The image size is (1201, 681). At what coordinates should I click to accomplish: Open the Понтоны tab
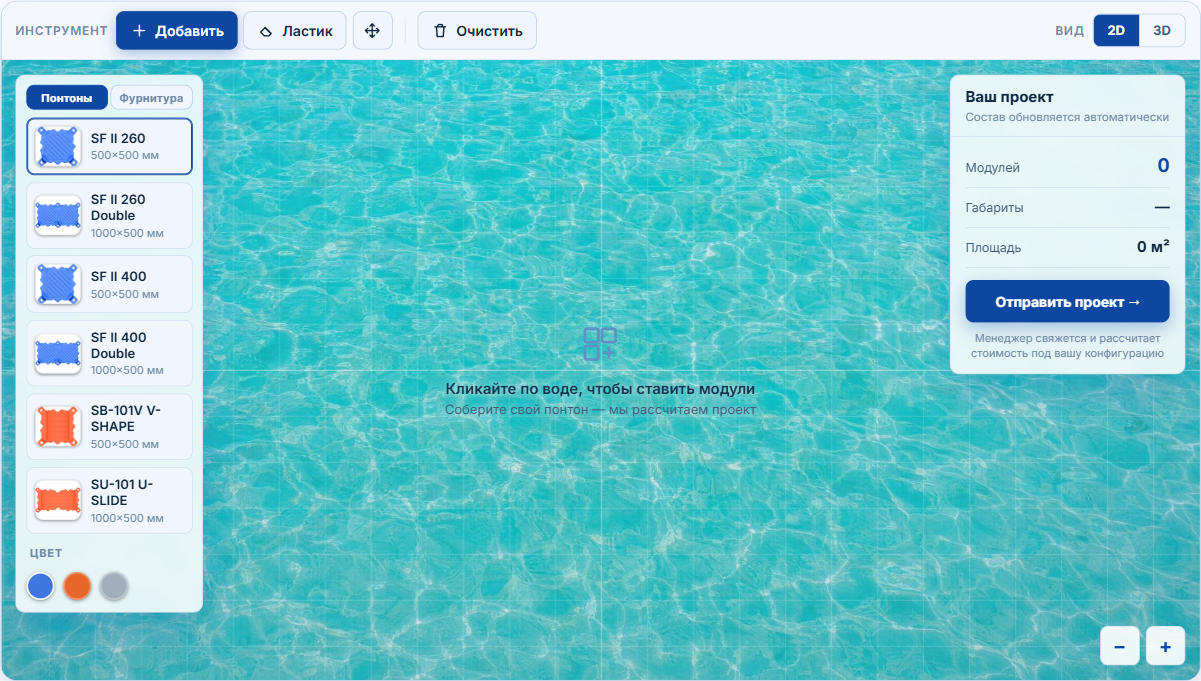[x=67, y=98]
